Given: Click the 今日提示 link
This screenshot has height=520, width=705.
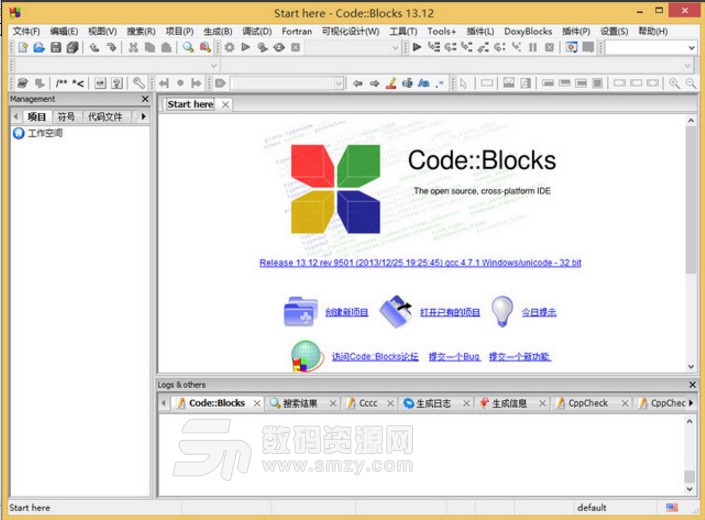Looking at the screenshot, I should coord(539,312).
